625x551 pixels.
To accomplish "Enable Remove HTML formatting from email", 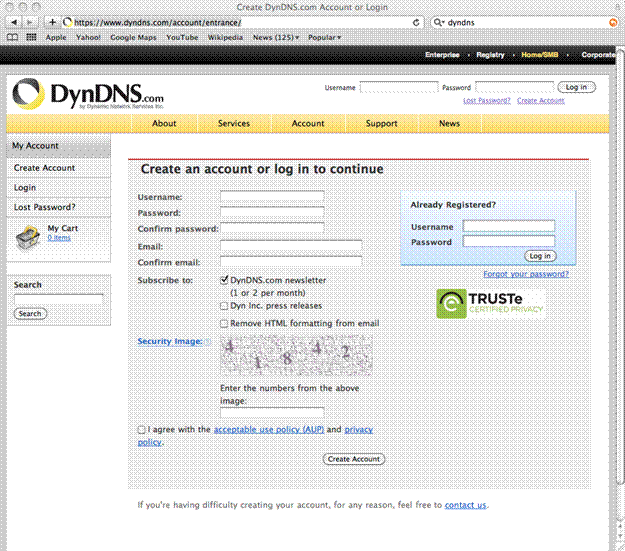I will [x=224, y=323].
